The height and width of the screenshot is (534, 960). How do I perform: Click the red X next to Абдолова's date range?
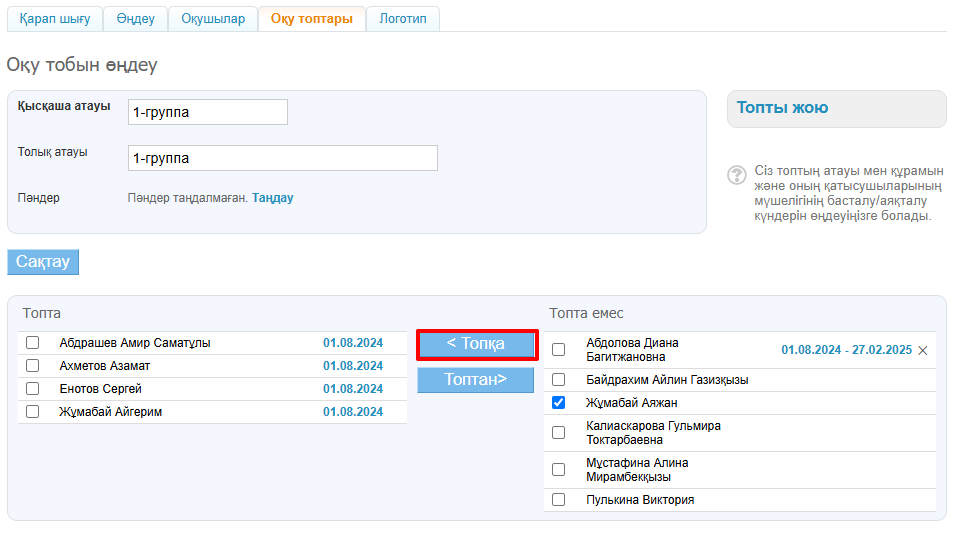[922, 350]
